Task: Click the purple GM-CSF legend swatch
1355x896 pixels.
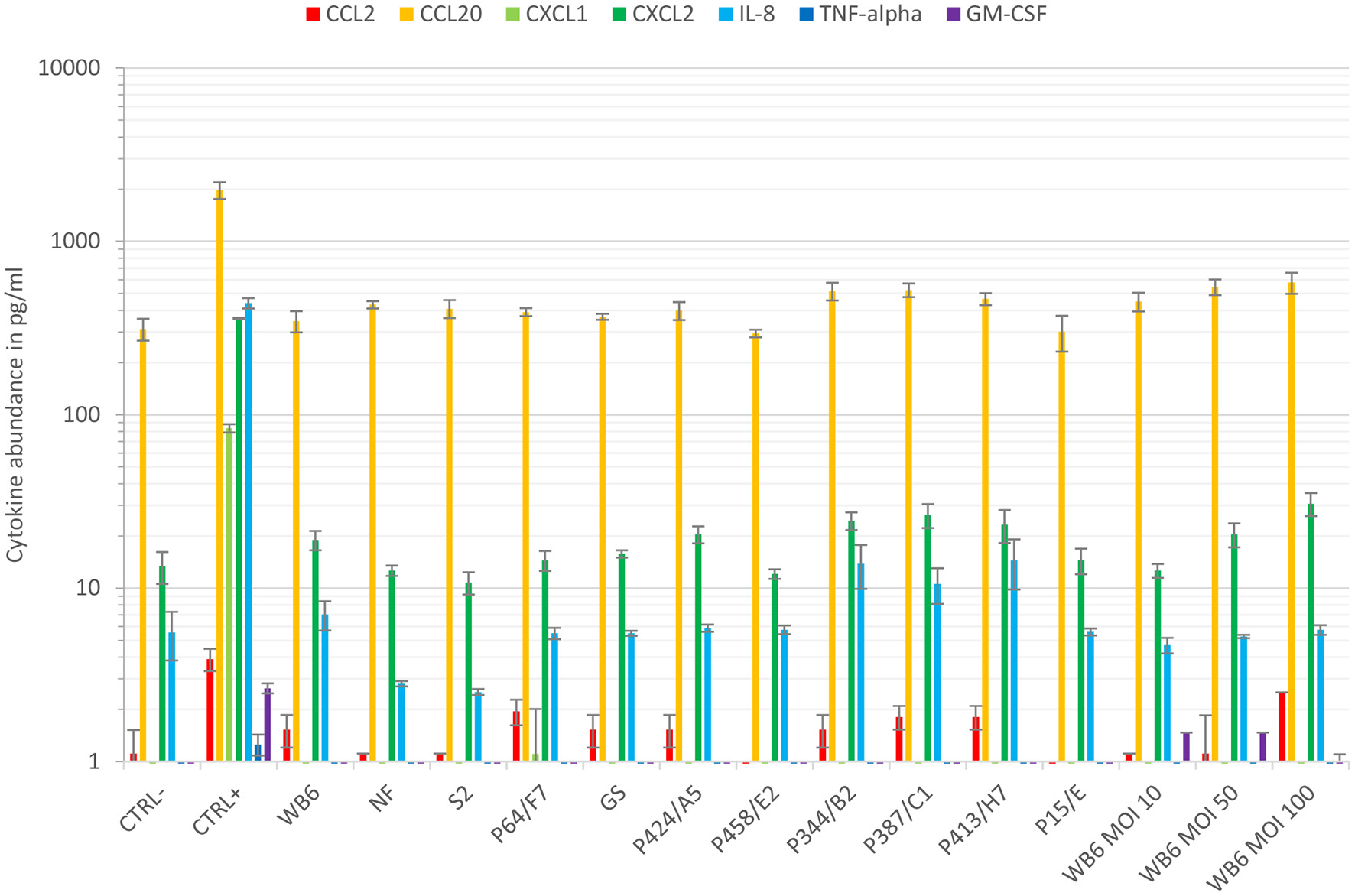Action: [x=953, y=15]
